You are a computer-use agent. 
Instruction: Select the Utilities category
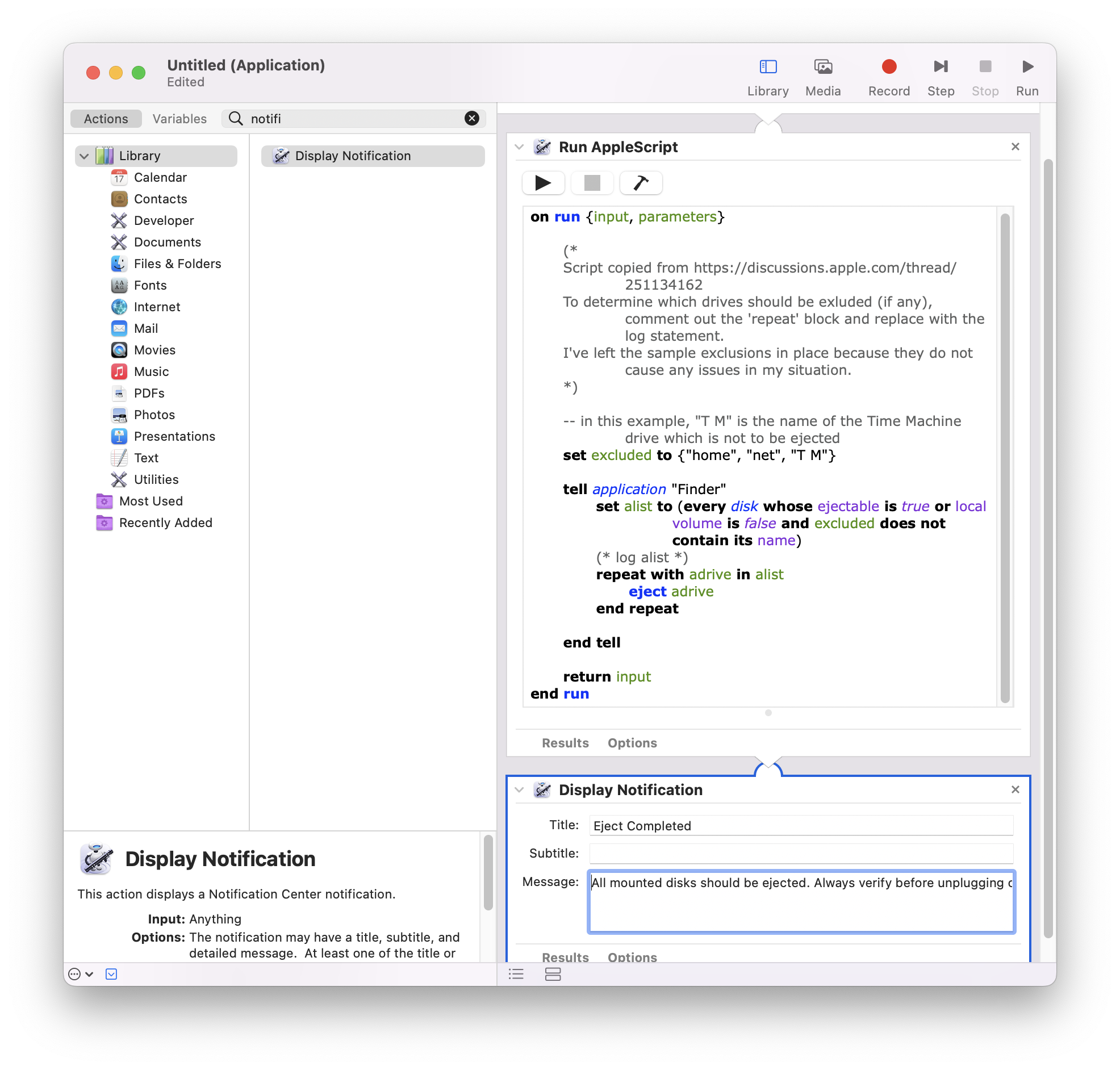click(x=156, y=480)
